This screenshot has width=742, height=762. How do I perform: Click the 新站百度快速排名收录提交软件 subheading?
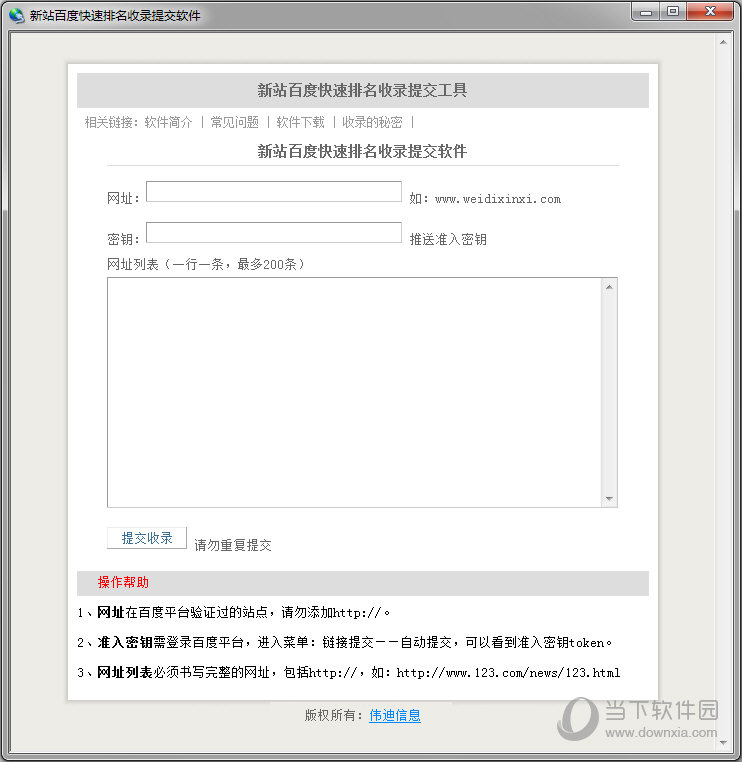click(x=362, y=151)
